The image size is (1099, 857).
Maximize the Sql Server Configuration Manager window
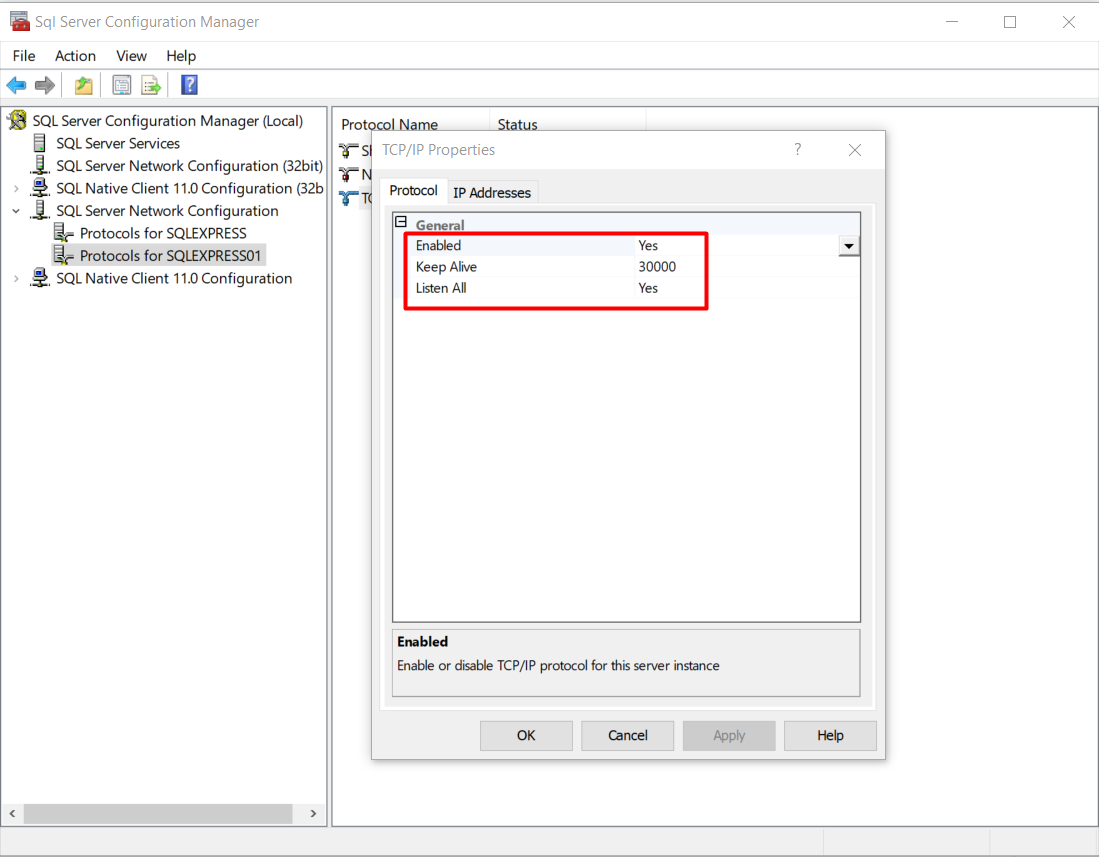(x=1010, y=22)
